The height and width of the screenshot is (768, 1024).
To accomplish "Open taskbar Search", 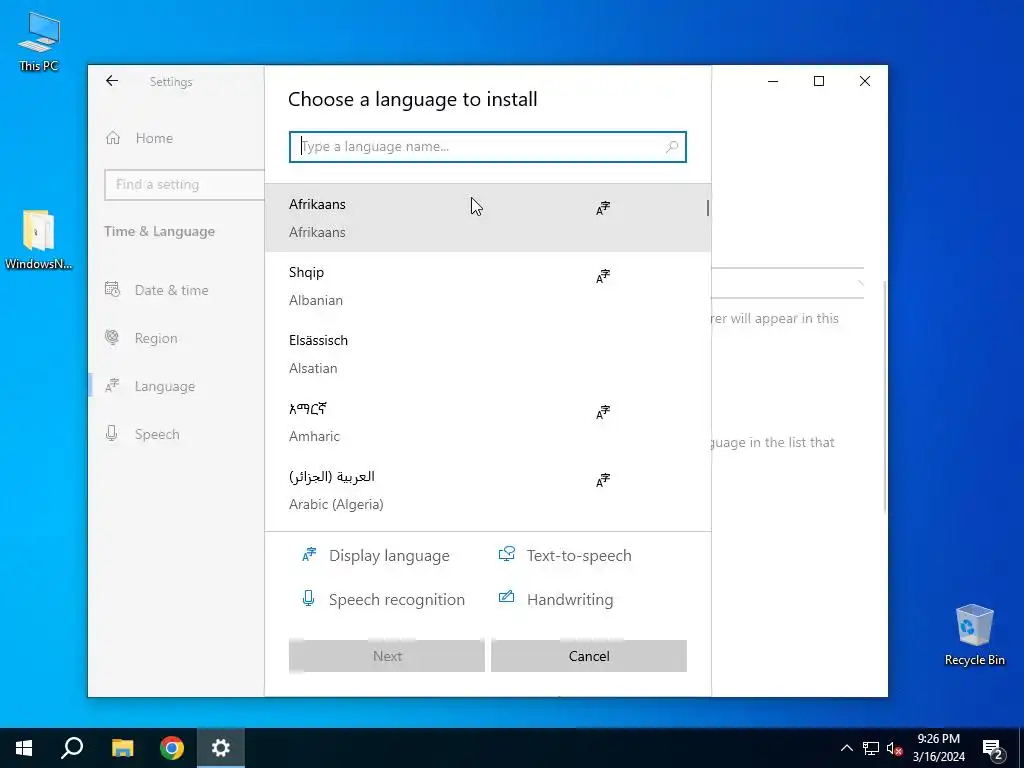I will (x=72, y=748).
